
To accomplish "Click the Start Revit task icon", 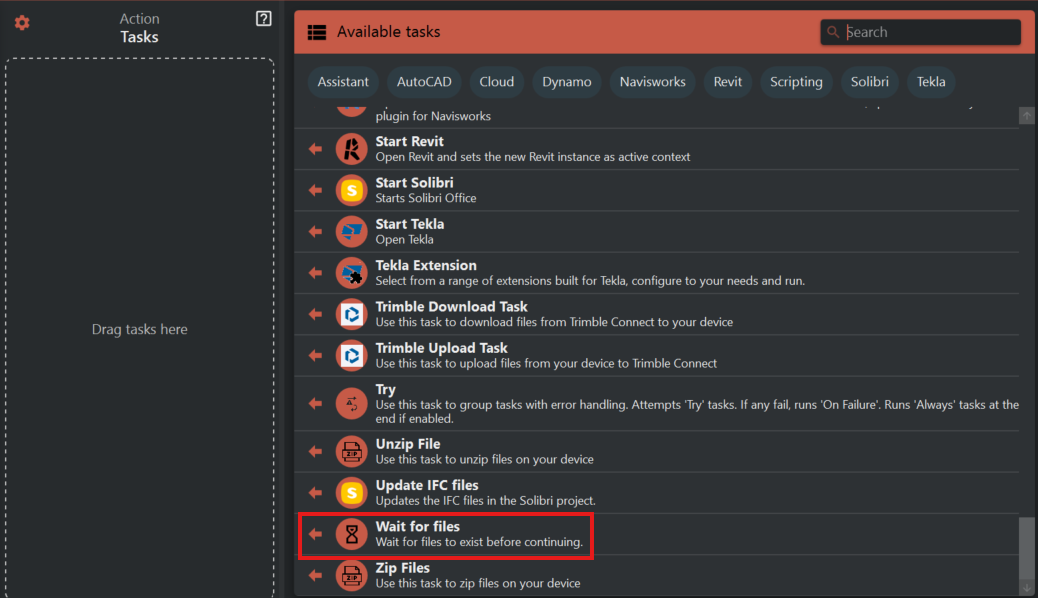I will point(351,148).
